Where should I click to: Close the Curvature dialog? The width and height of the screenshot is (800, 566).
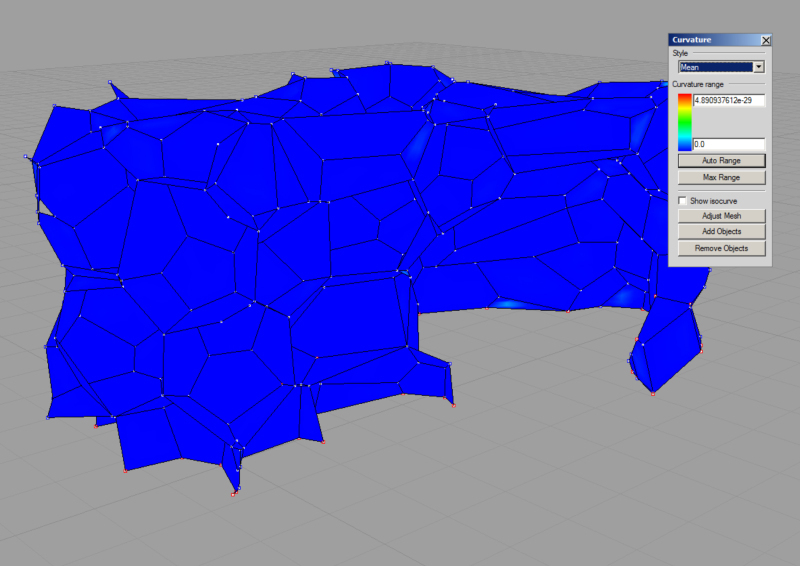click(x=765, y=40)
